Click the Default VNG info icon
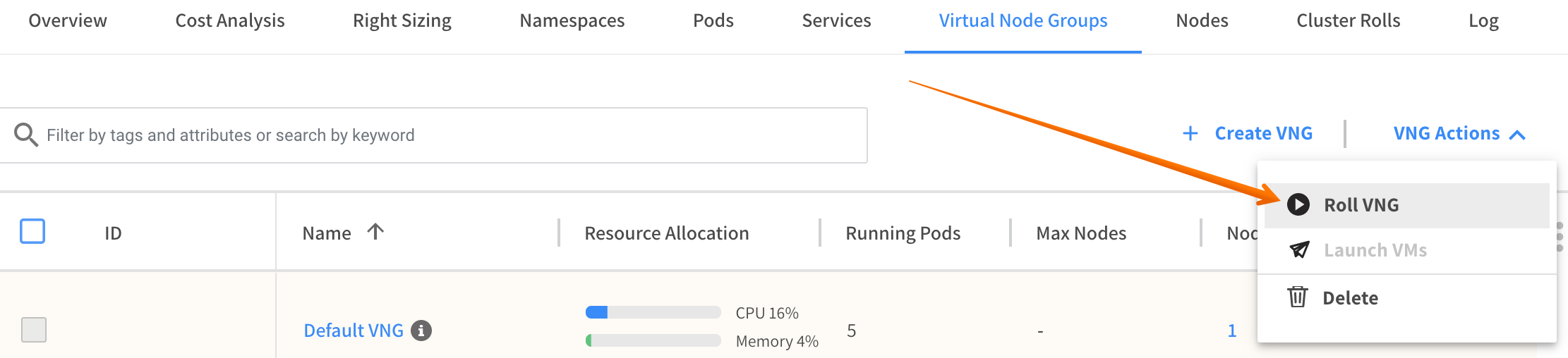The image size is (1568, 358). click(421, 331)
